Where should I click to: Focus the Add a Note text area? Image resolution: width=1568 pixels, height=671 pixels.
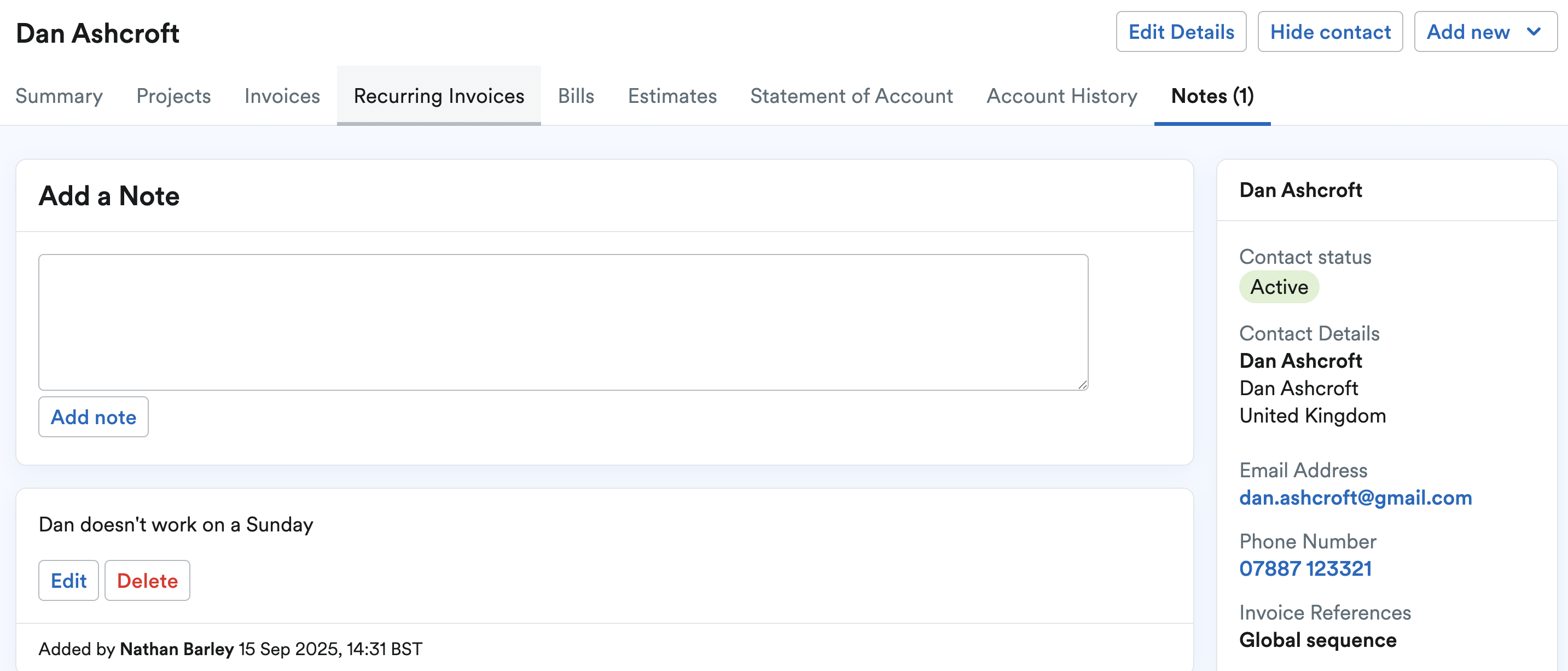[x=563, y=322]
